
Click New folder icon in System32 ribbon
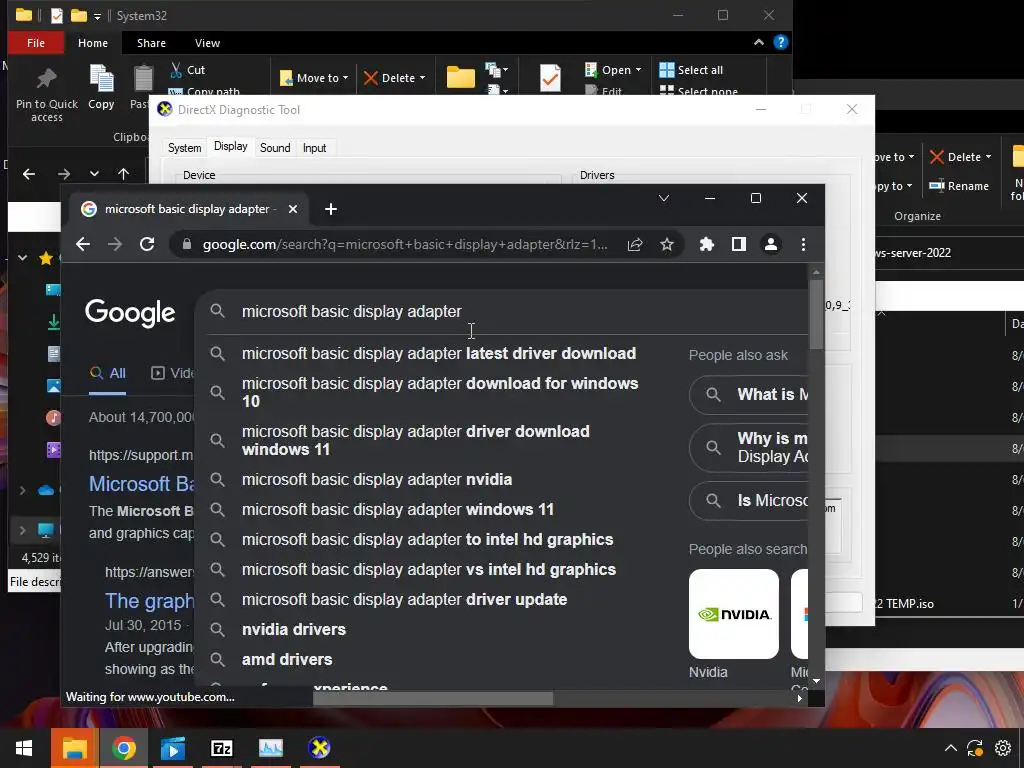(460, 77)
